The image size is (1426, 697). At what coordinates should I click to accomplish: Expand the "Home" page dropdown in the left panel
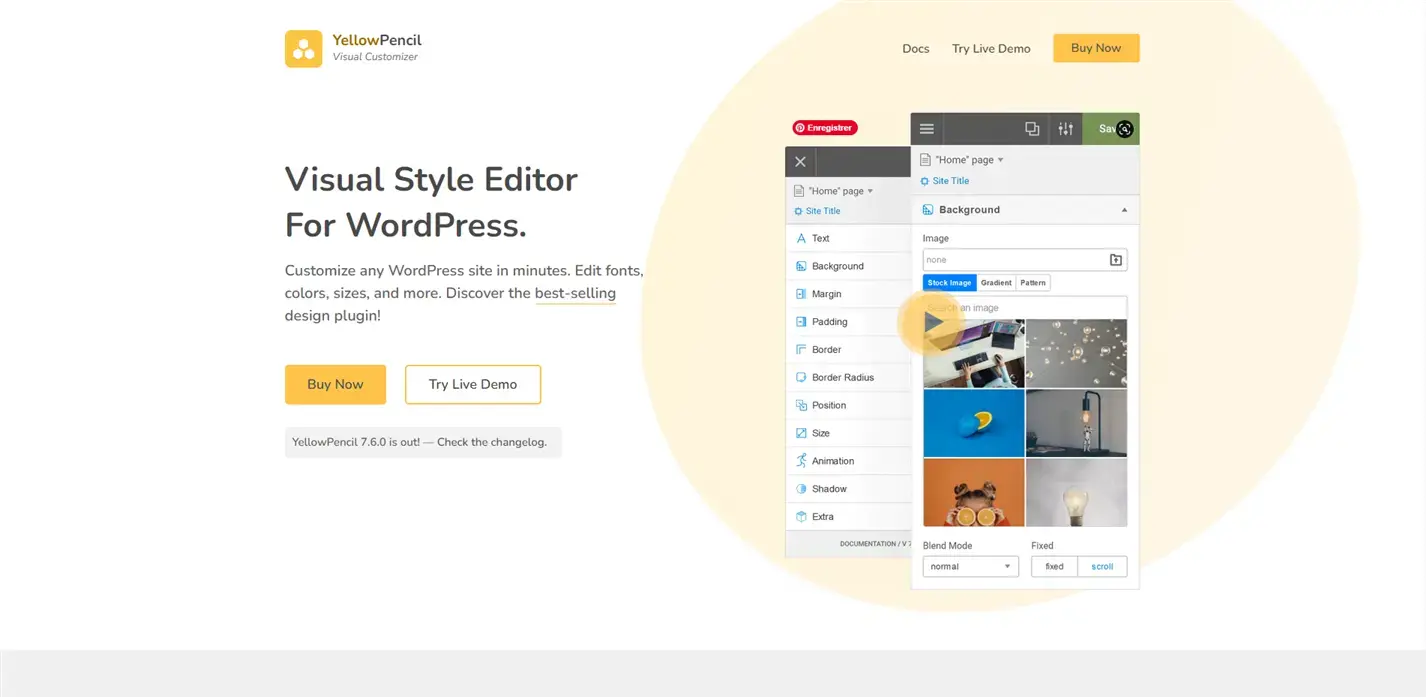[870, 191]
